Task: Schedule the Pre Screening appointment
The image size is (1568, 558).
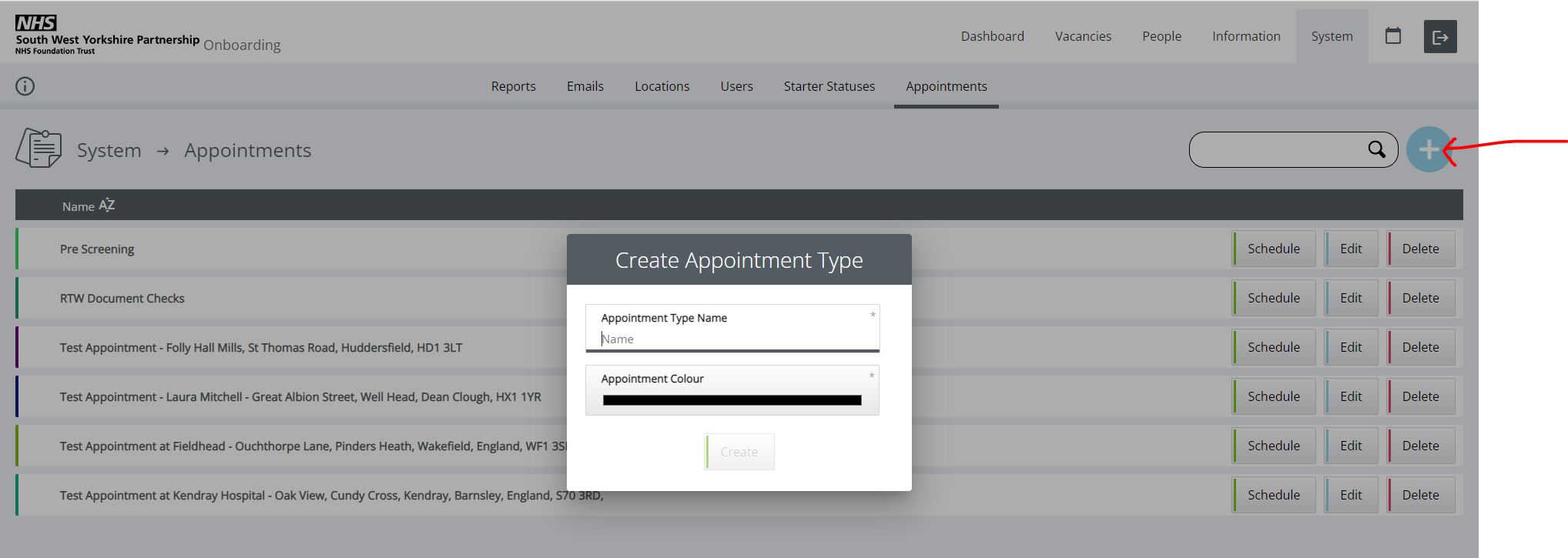Action: pyautogui.click(x=1273, y=249)
